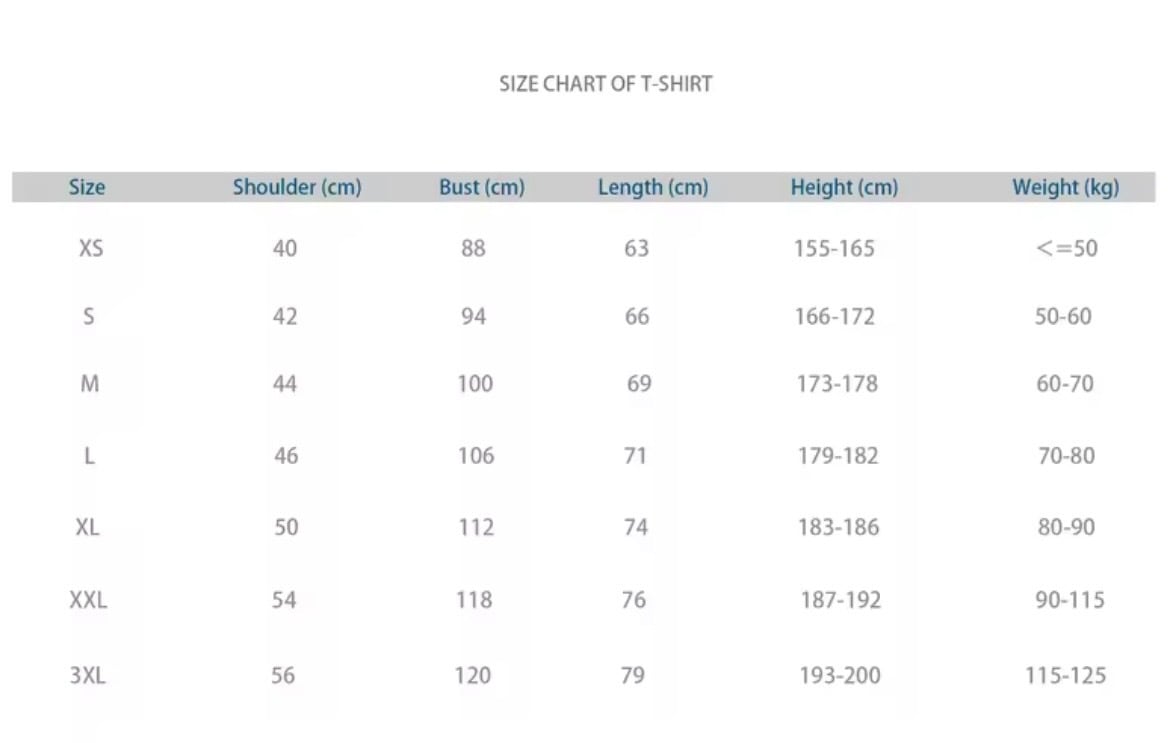Select the Weight (kg) column header
The width and height of the screenshot is (1170, 743).
[1065, 187]
